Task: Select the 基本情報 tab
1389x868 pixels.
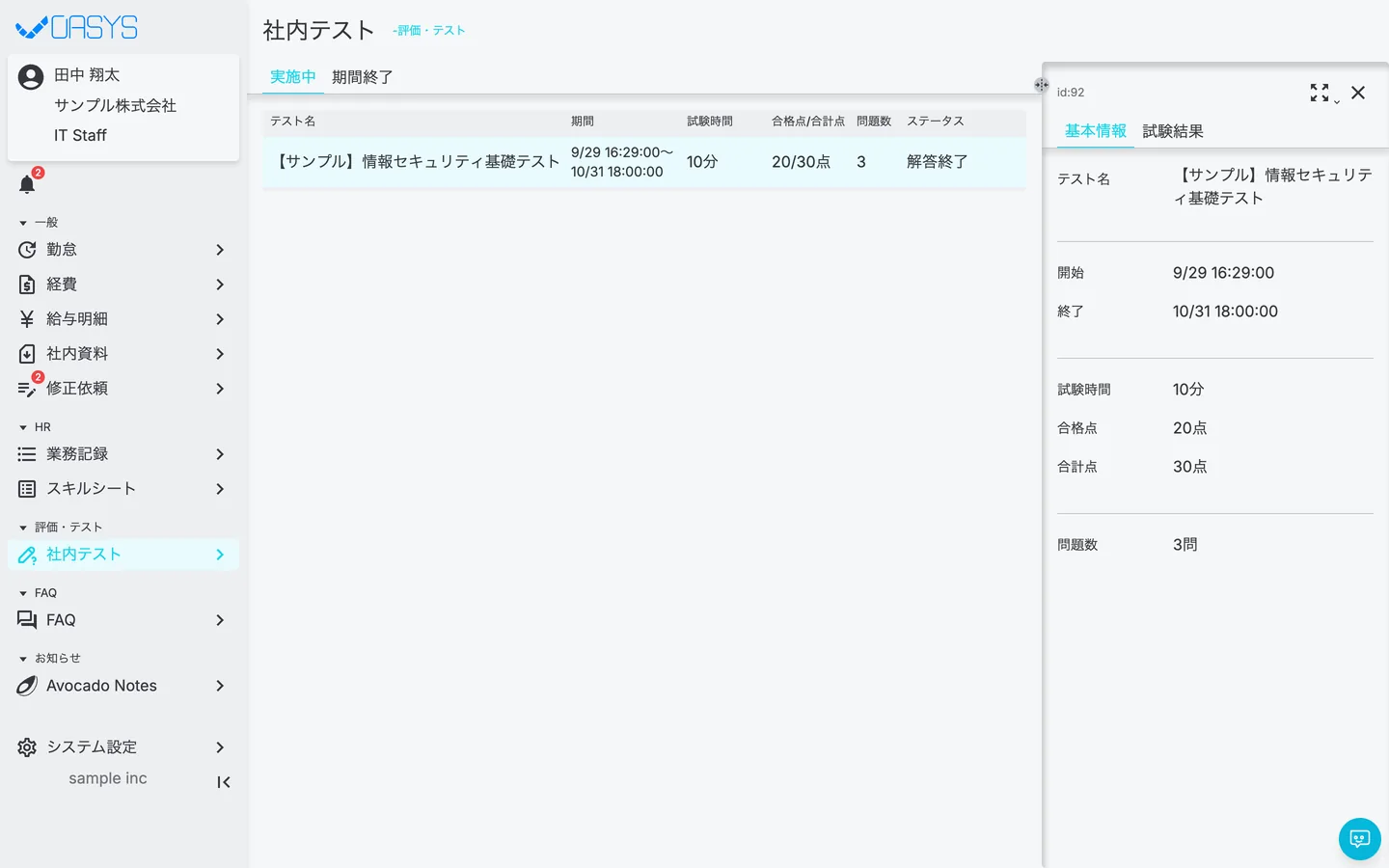Action: (1096, 131)
